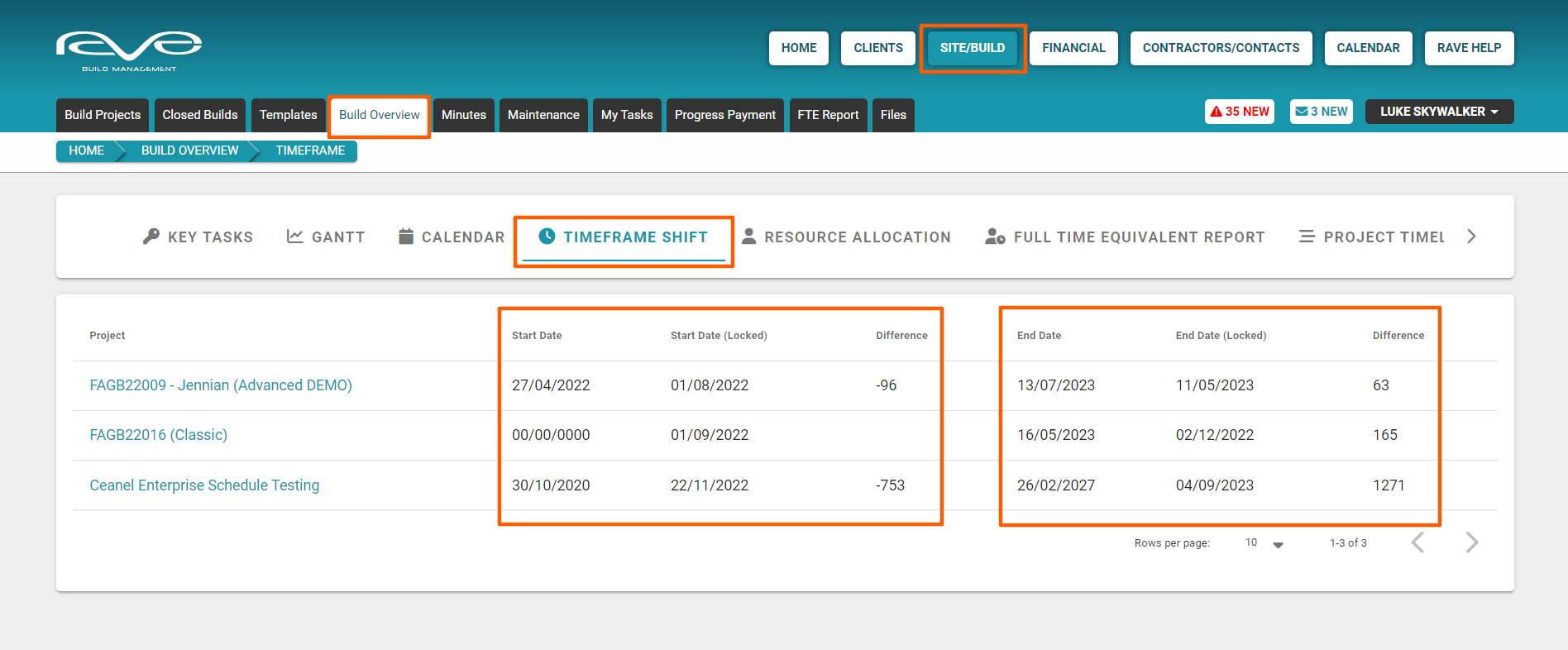Screen dimensions: 1568x650
Task: Click the Build Overview breadcrumb
Action: [x=189, y=151]
